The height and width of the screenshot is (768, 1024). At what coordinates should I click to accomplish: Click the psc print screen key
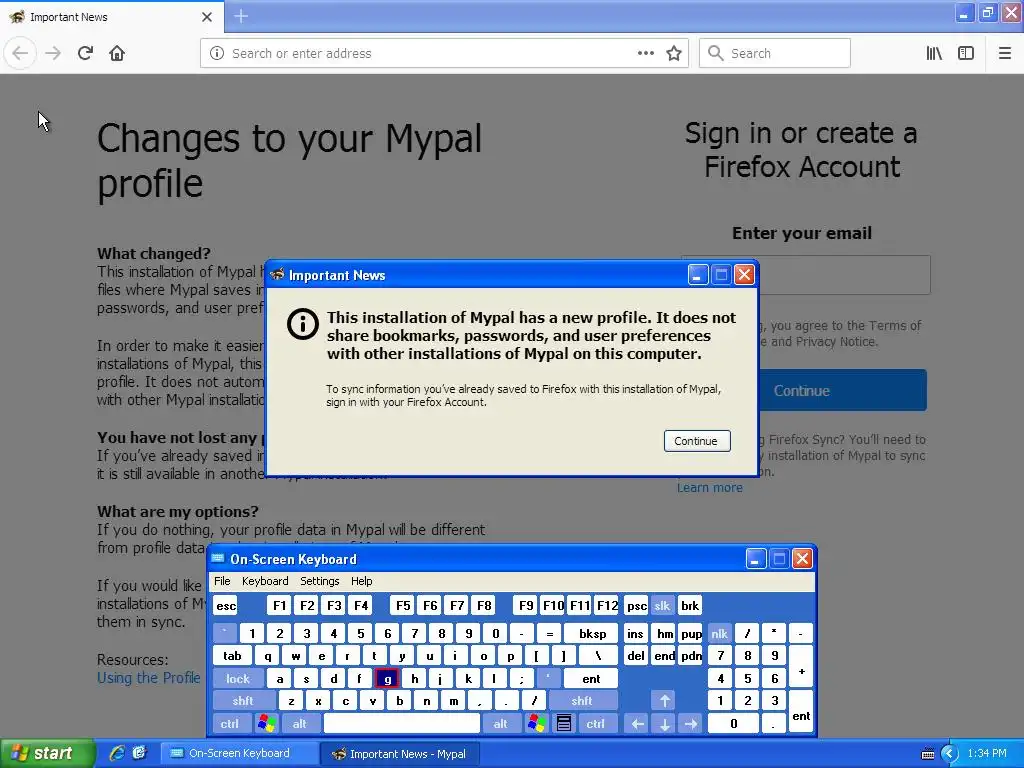[637, 605]
